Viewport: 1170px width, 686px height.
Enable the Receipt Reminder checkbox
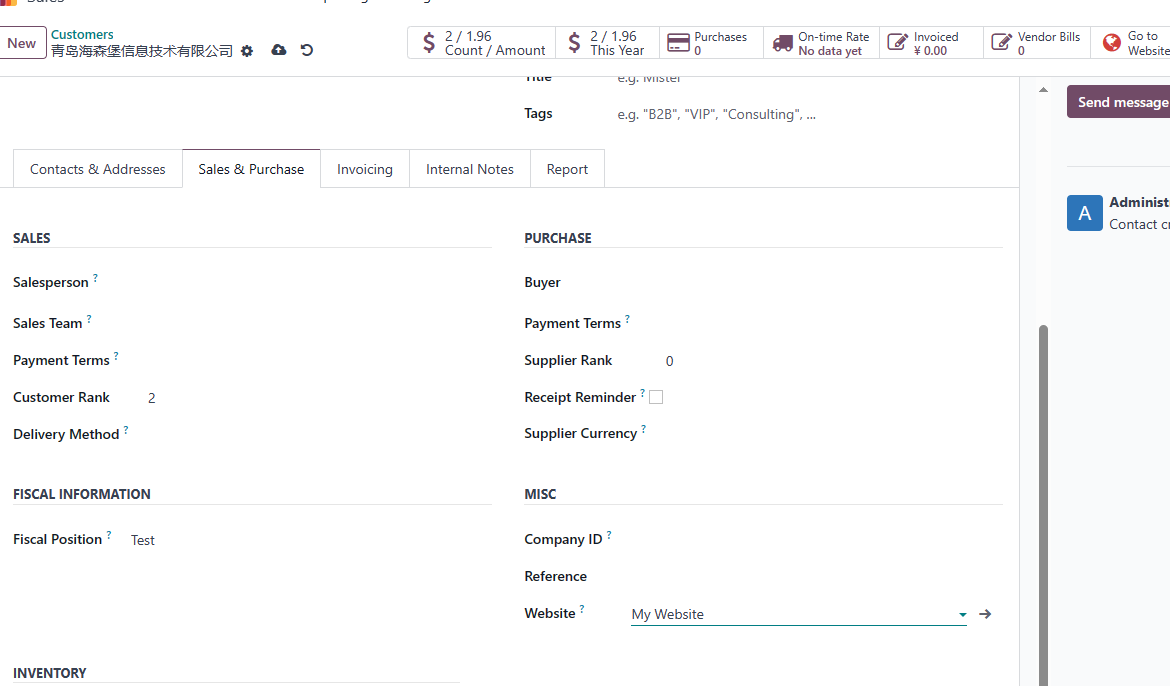click(x=656, y=397)
